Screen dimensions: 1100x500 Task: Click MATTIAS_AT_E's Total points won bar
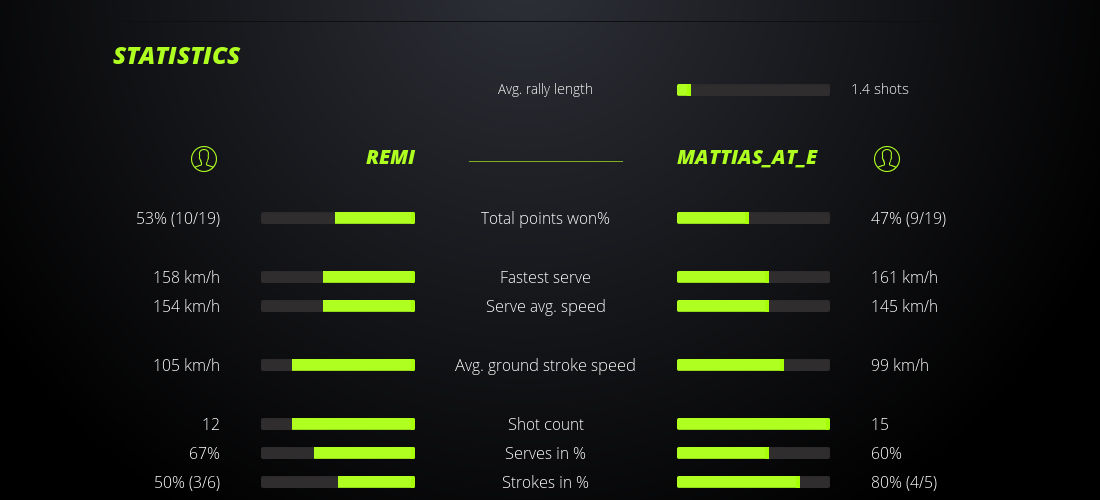pyautogui.click(x=753, y=218)
